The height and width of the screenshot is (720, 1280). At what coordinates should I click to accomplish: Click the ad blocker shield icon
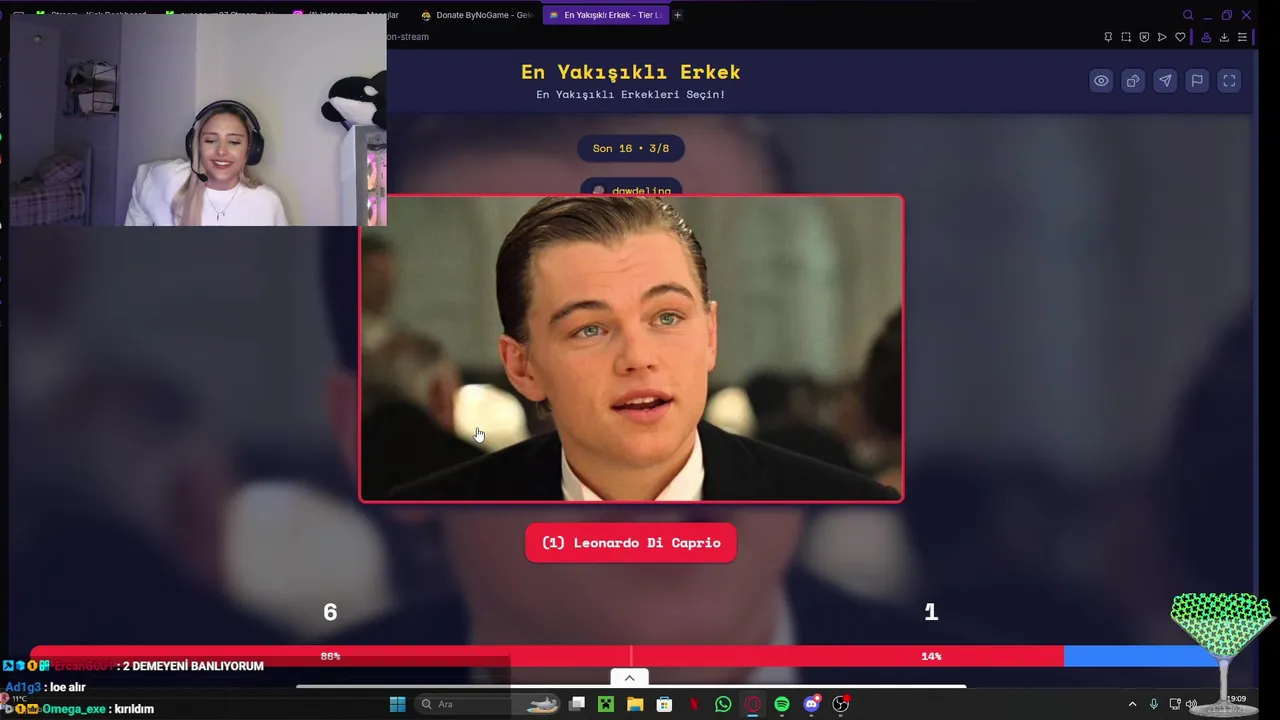(x=1144, y=37)
